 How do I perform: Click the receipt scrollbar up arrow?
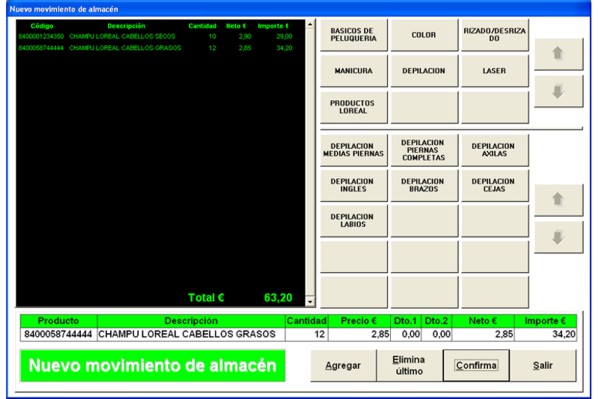pos(310,24)
